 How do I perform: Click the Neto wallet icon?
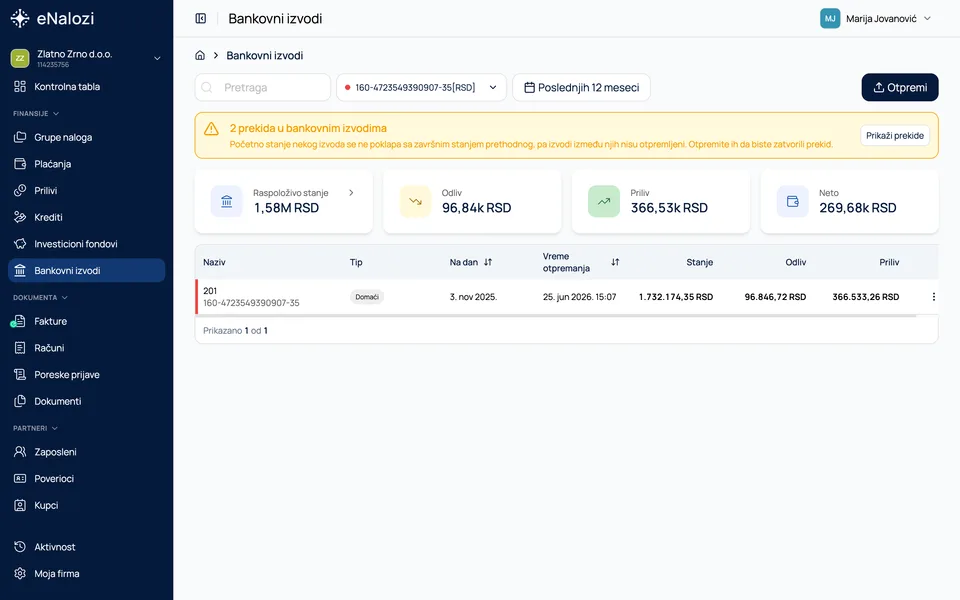click(x=792, y=201)
